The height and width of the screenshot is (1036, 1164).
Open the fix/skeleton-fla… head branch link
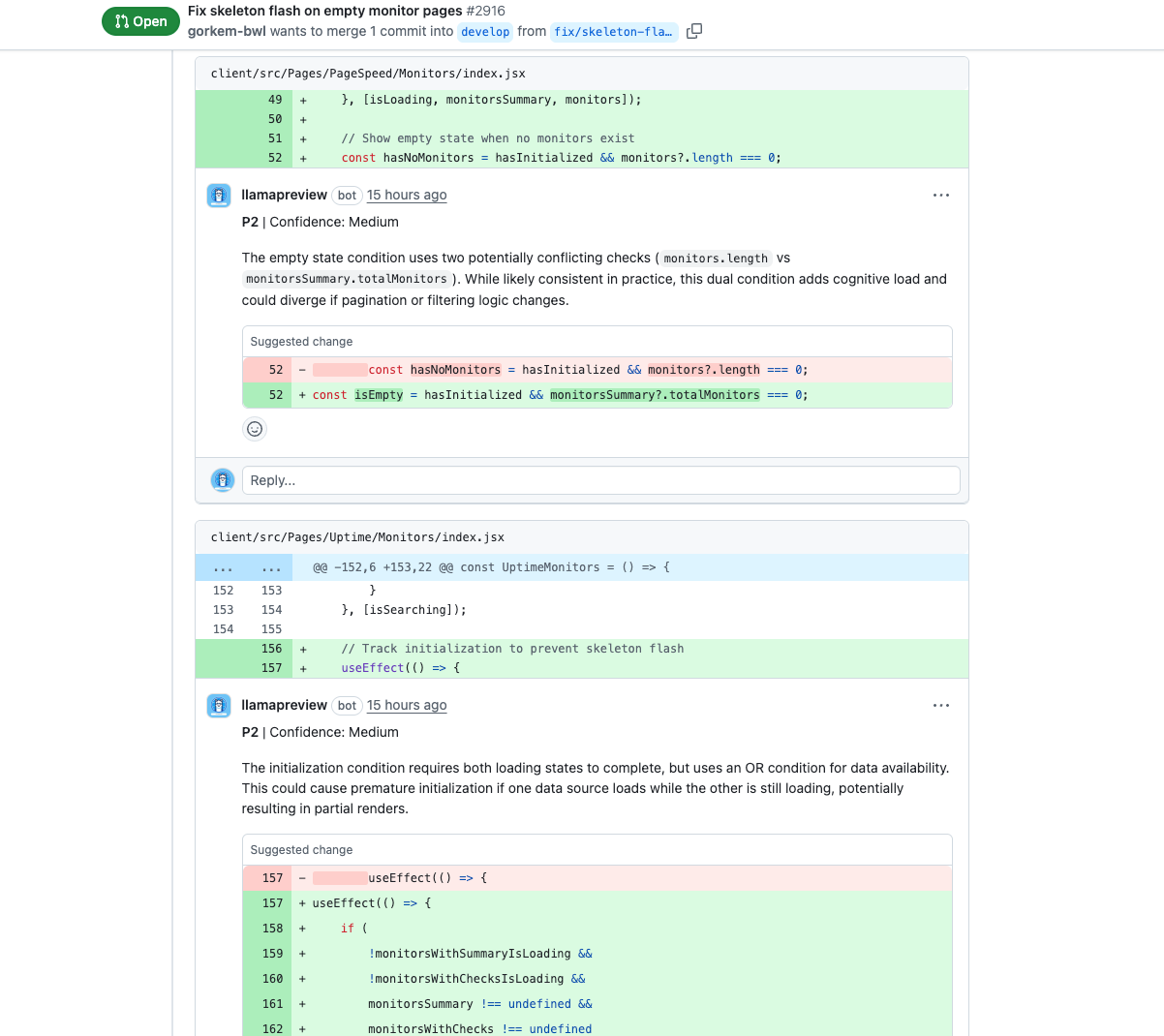coord(613,32)
